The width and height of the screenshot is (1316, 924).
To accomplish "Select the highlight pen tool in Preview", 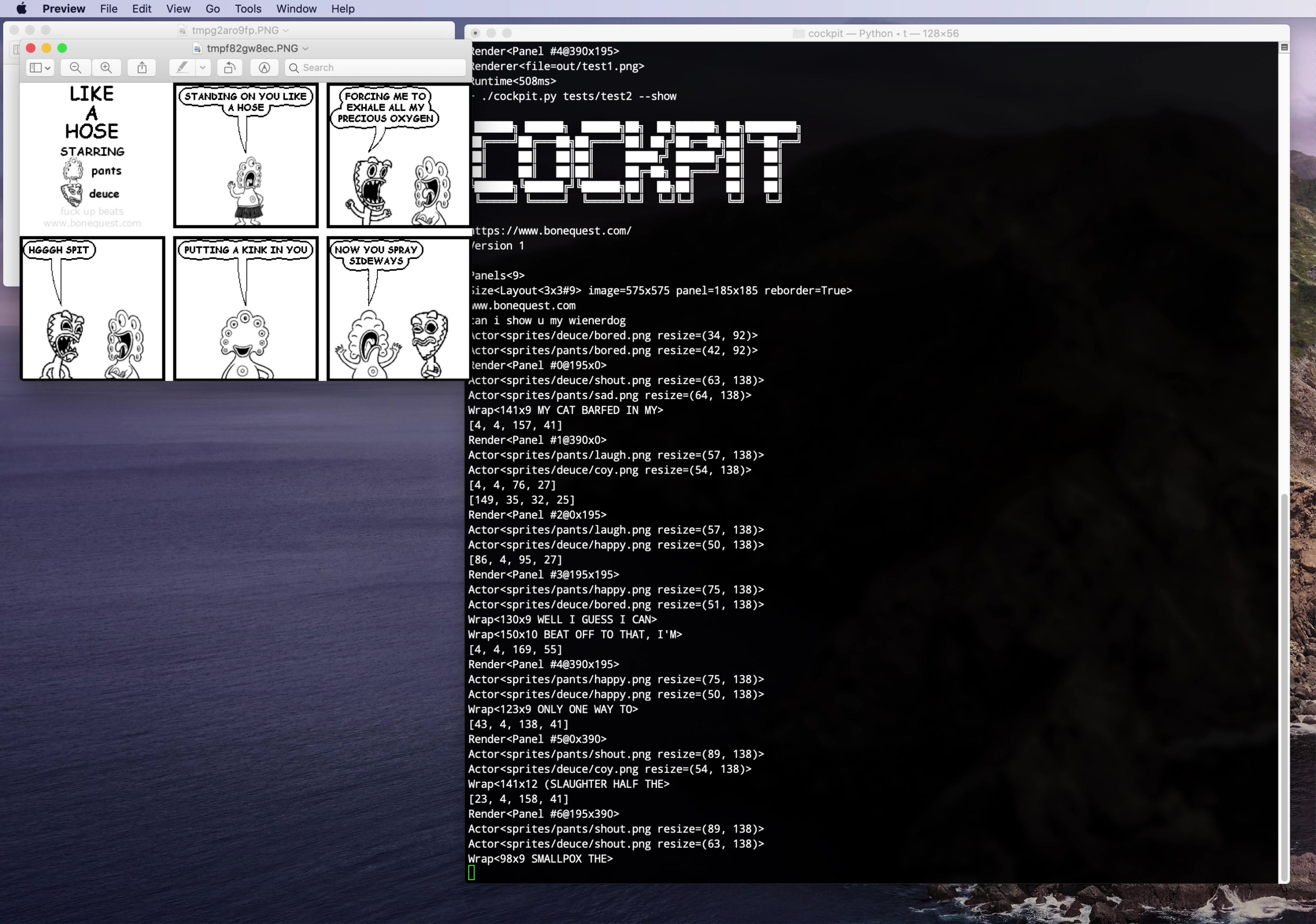I will (x=182, y=68).
